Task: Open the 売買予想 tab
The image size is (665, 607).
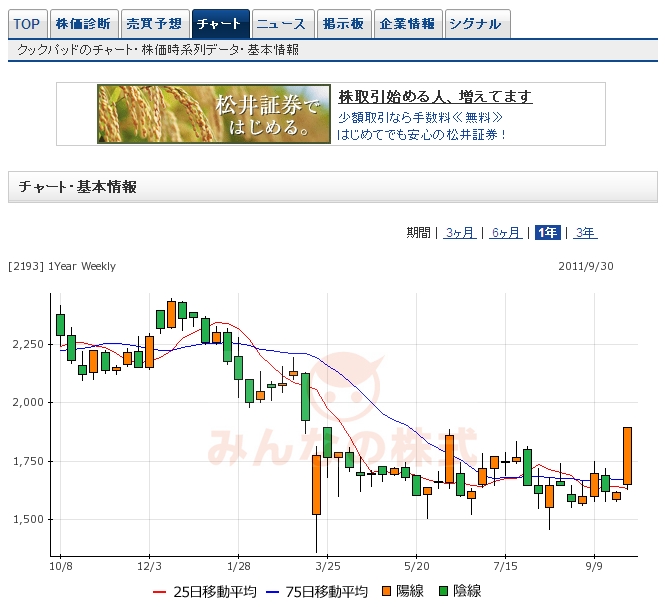Action: [154, 24]
